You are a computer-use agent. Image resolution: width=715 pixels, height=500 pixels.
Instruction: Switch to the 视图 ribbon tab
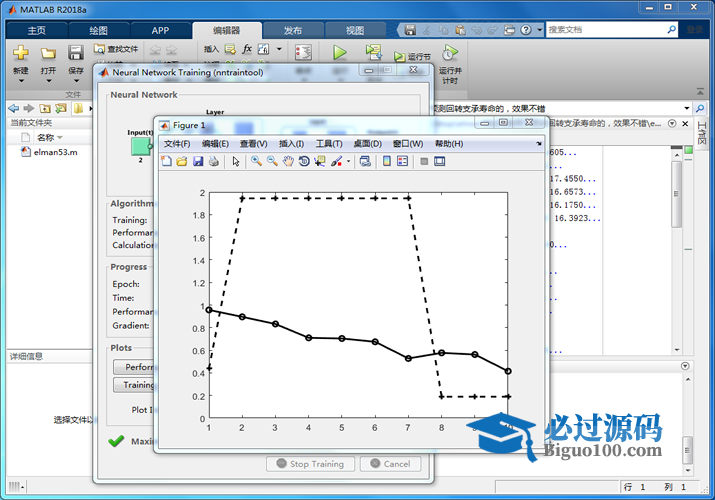pyautogui.click(x=355, y=31)
